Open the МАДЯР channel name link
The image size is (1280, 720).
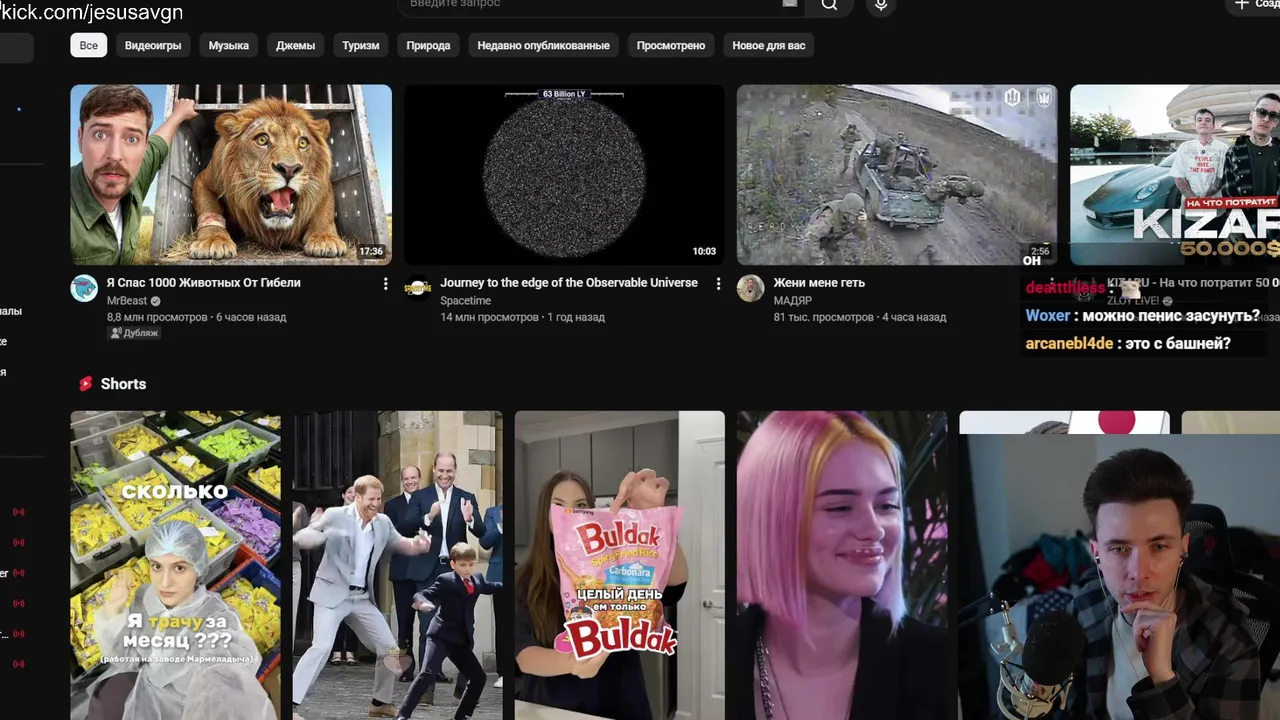[x=792, y=301]
